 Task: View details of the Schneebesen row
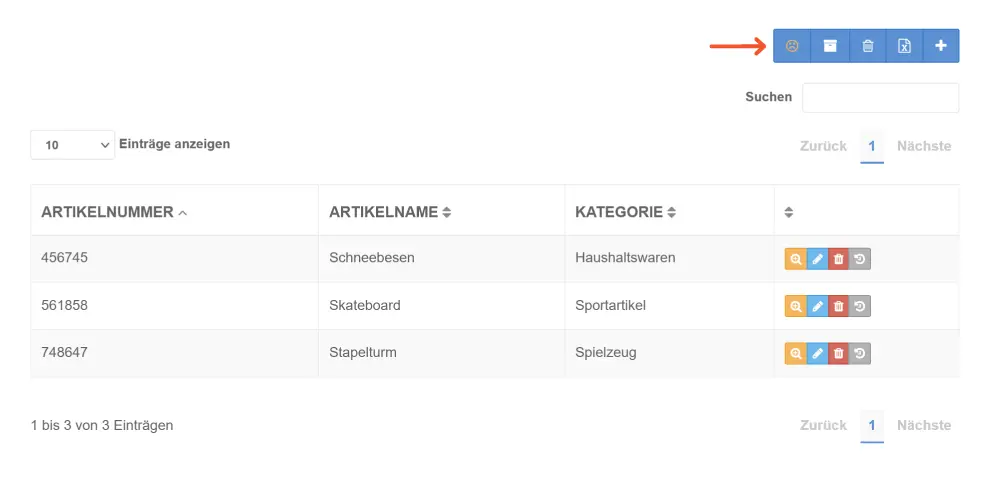(795, 258)
